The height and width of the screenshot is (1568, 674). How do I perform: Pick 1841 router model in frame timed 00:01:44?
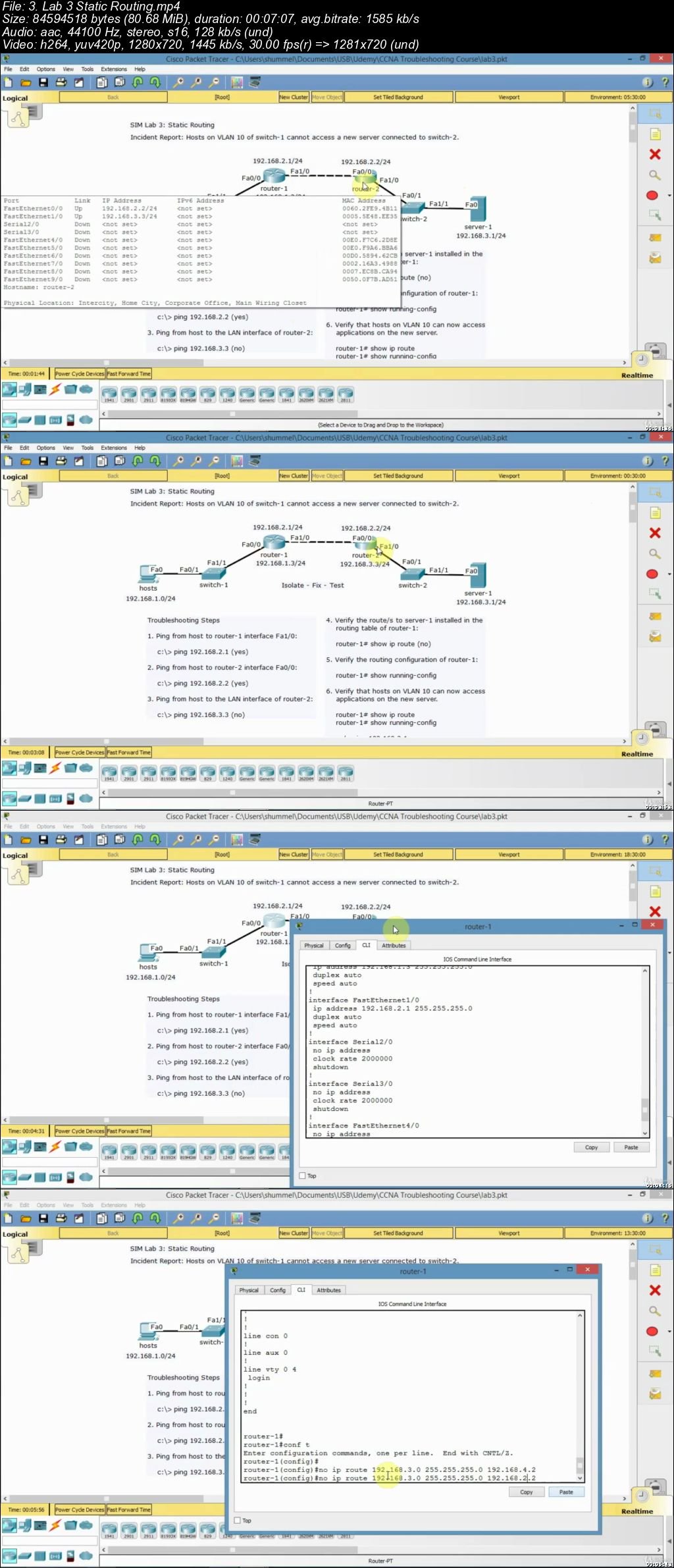point(286,394)
